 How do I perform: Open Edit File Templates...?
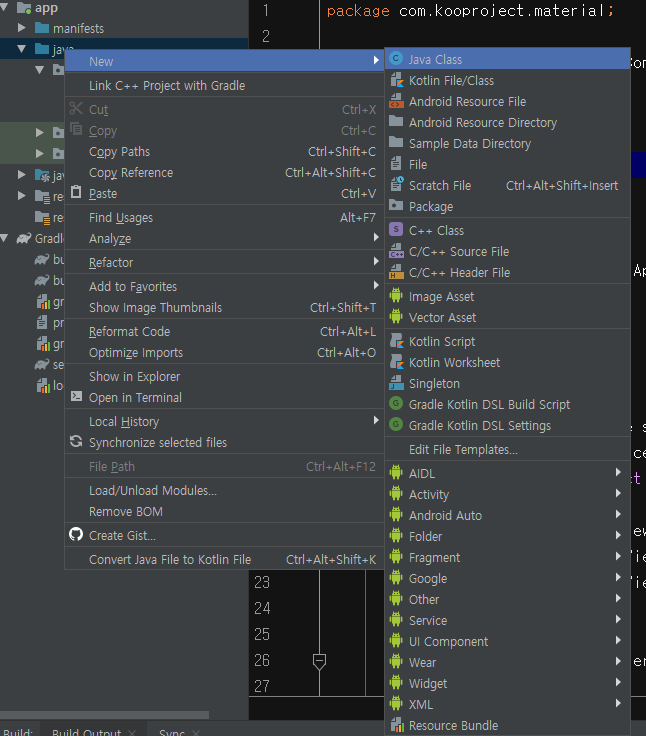(508, 450)
